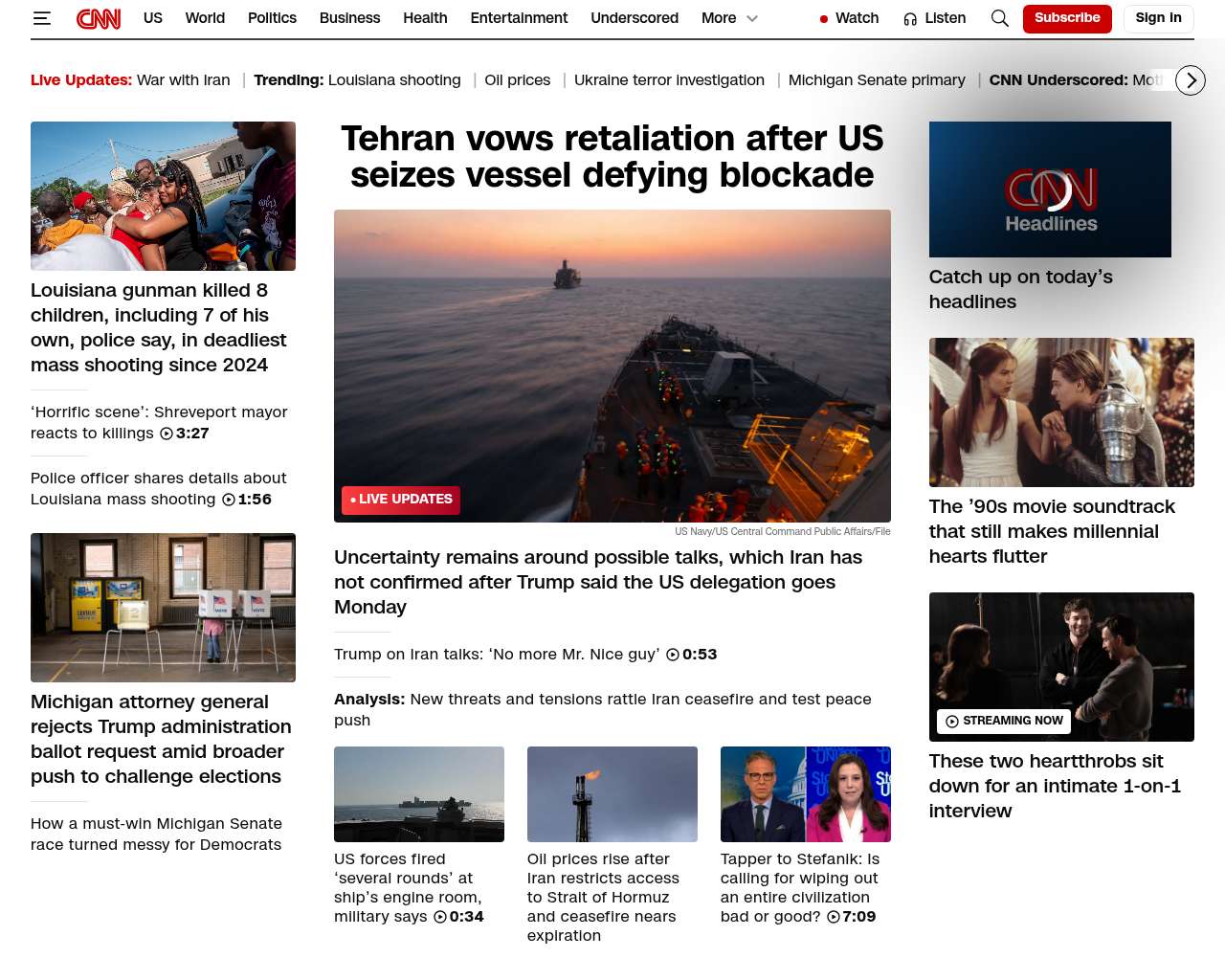This screenshot has height=980, width=1225.
Task: Open the Tapper and Stefanik video thumbnail
Action: point(805,794)
